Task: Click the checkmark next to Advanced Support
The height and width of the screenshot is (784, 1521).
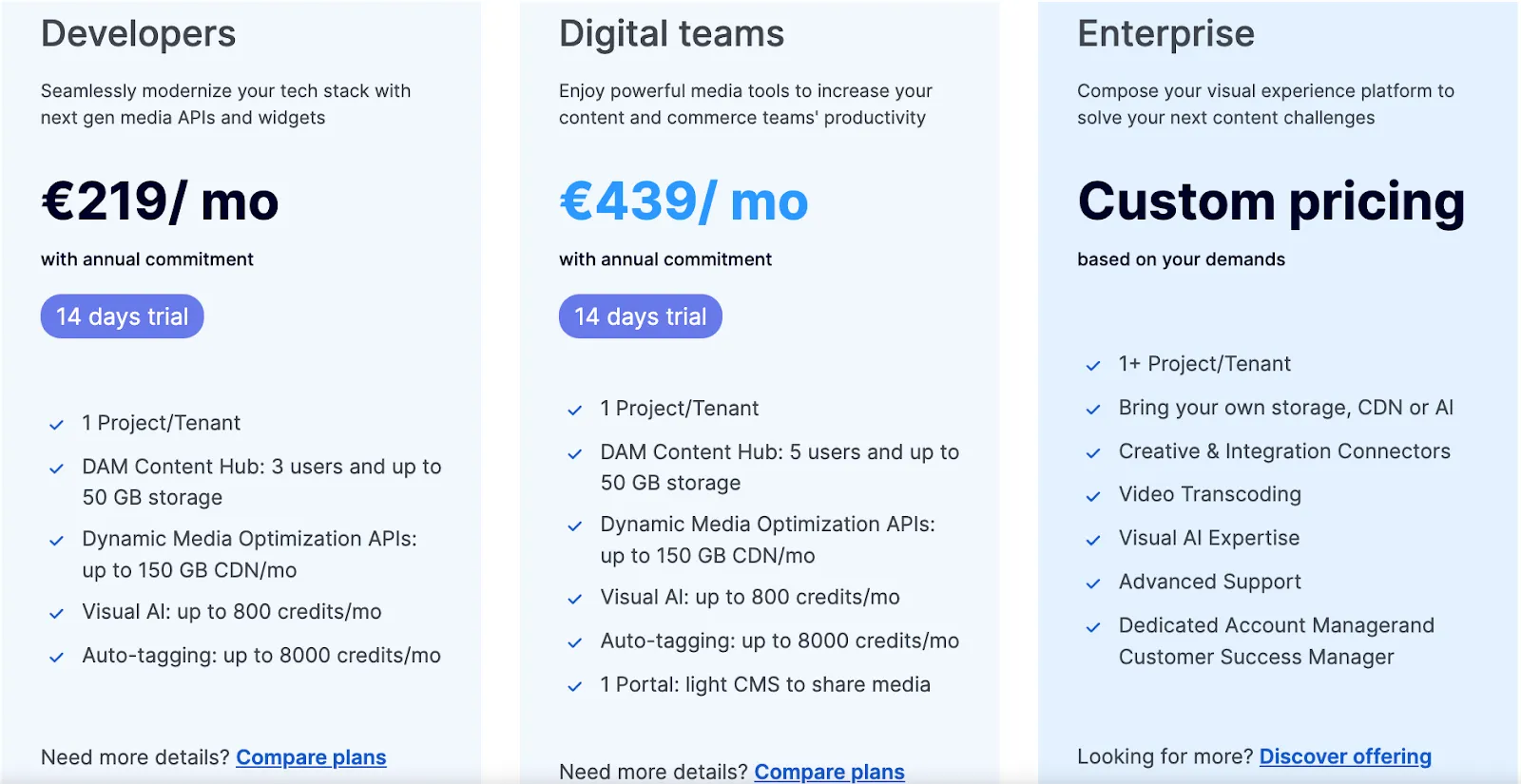Action: 1093,583
